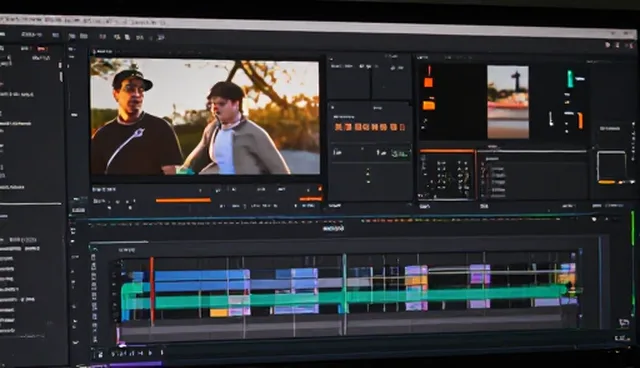Select the yellow clip on the timeline
Viewport: 640px width, 368px height.
coord(218,313)
